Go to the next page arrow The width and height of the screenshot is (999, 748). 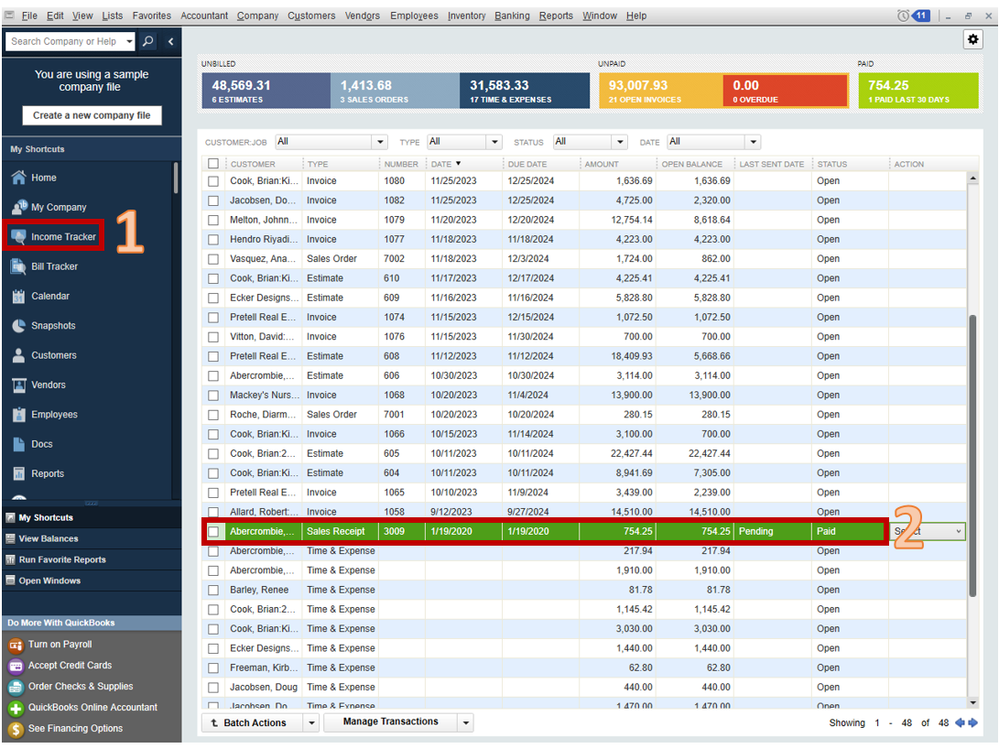[x=973, y=723]
